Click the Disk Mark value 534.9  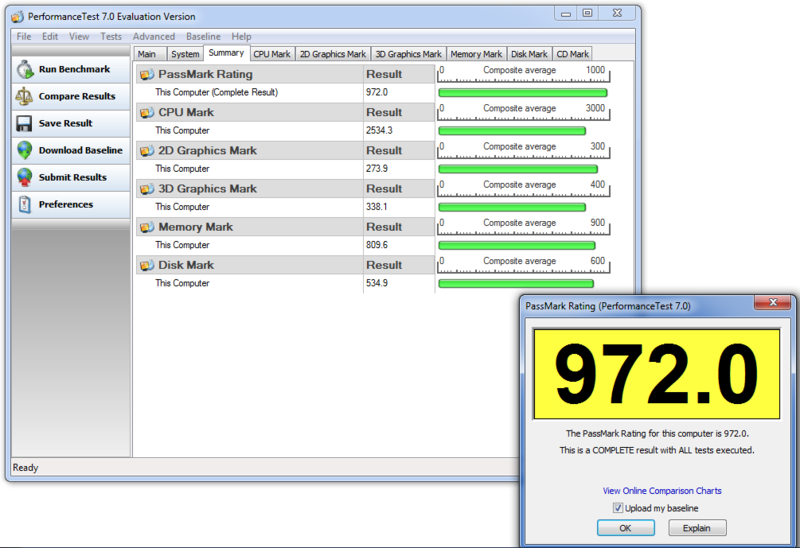377,283
